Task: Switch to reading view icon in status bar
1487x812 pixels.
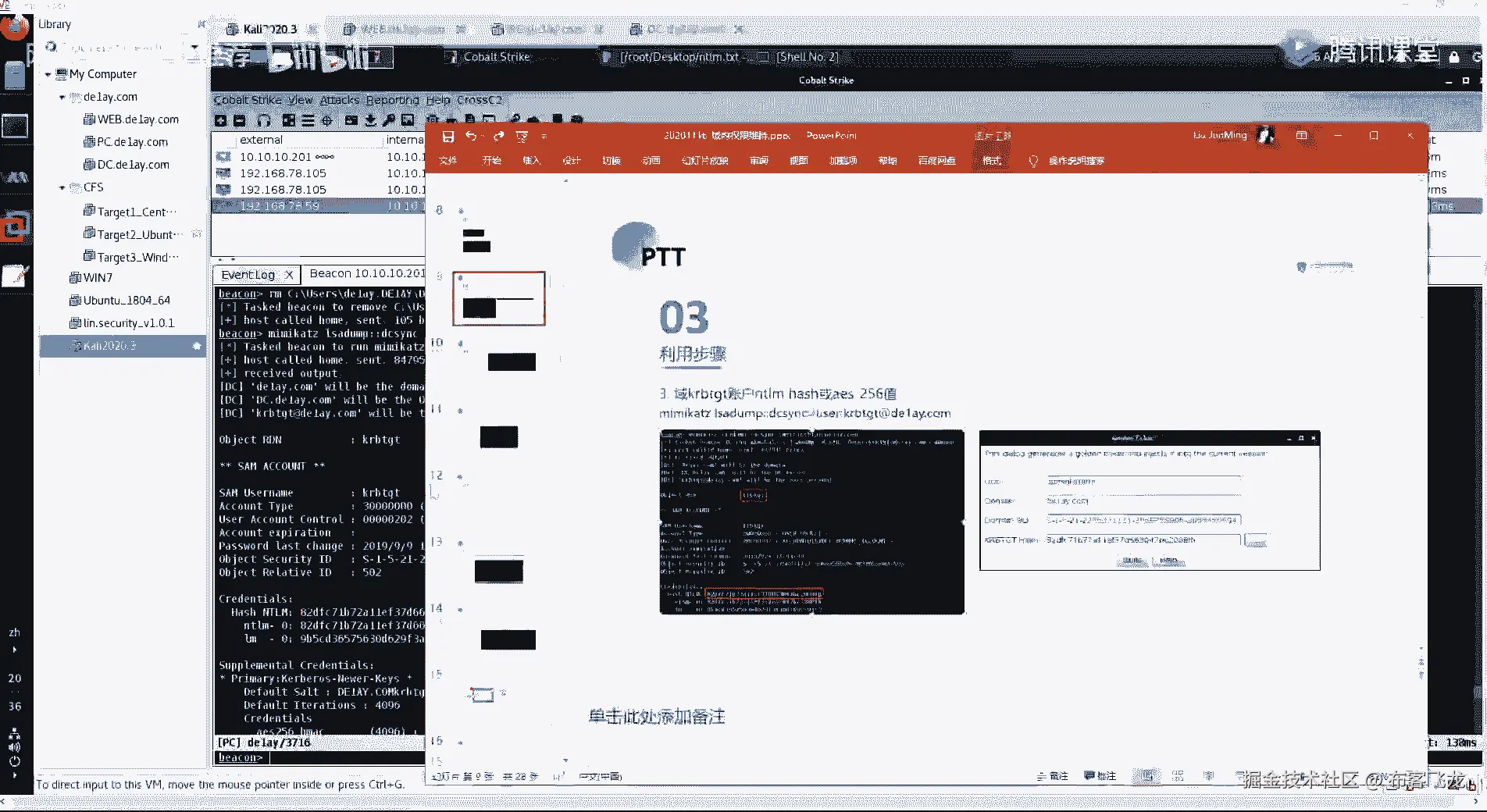Action: click(1208, 776)
